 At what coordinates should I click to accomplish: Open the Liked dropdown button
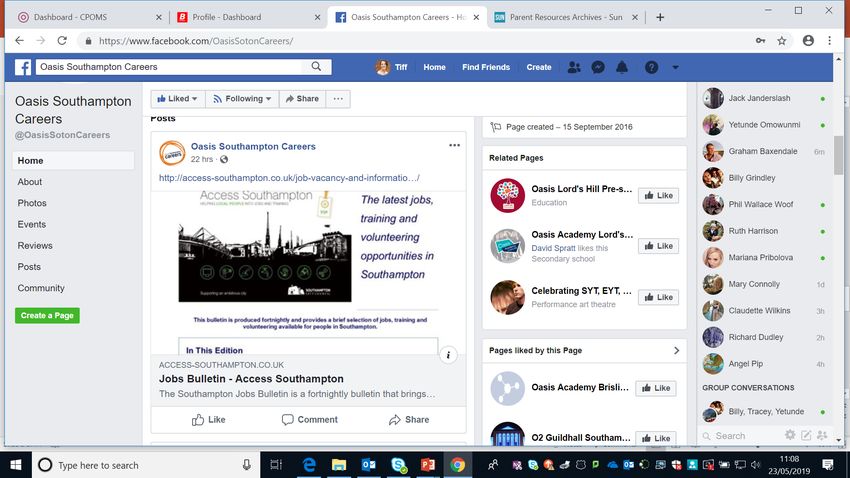point(178,99)
